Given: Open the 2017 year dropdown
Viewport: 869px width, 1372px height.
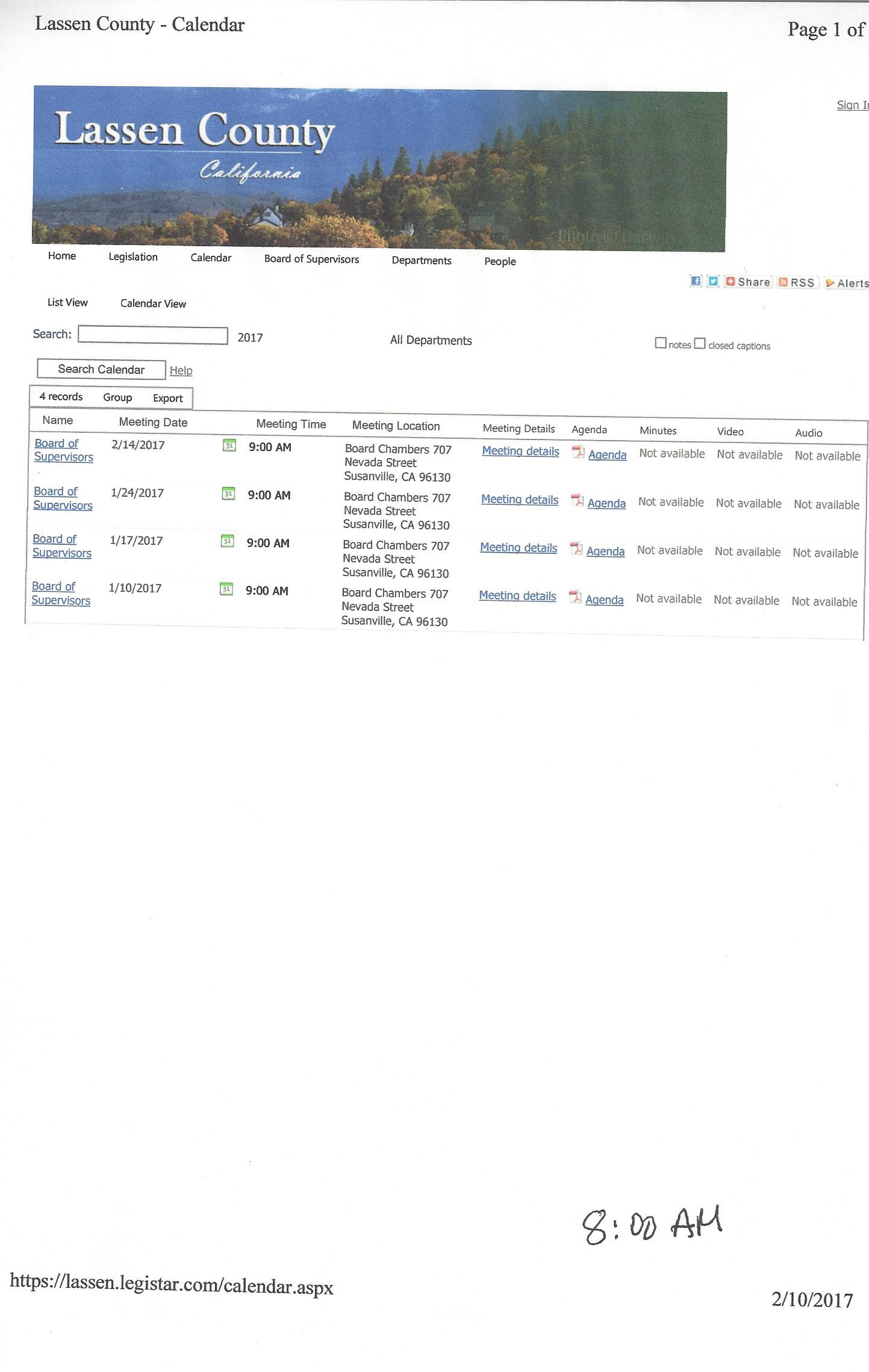Looking at the screenshot, I should click(x=251, y=338).
